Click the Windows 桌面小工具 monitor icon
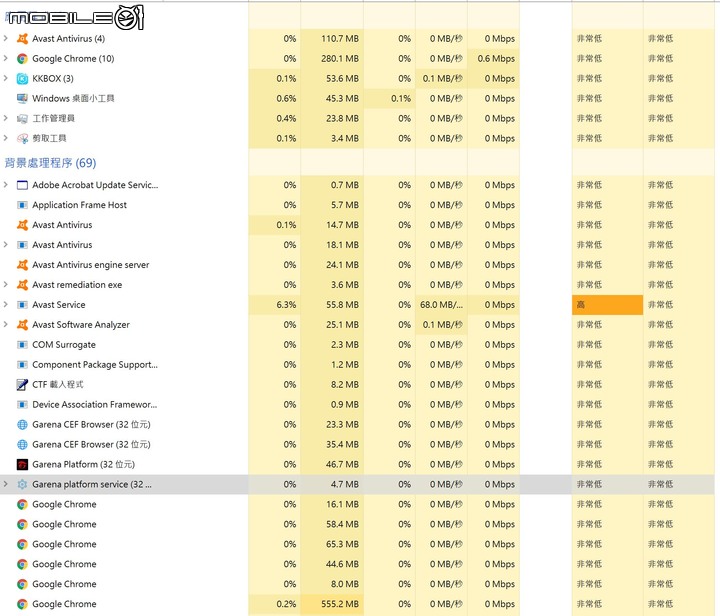The width and height of the screenshot is (720, 616). point(22,98)
